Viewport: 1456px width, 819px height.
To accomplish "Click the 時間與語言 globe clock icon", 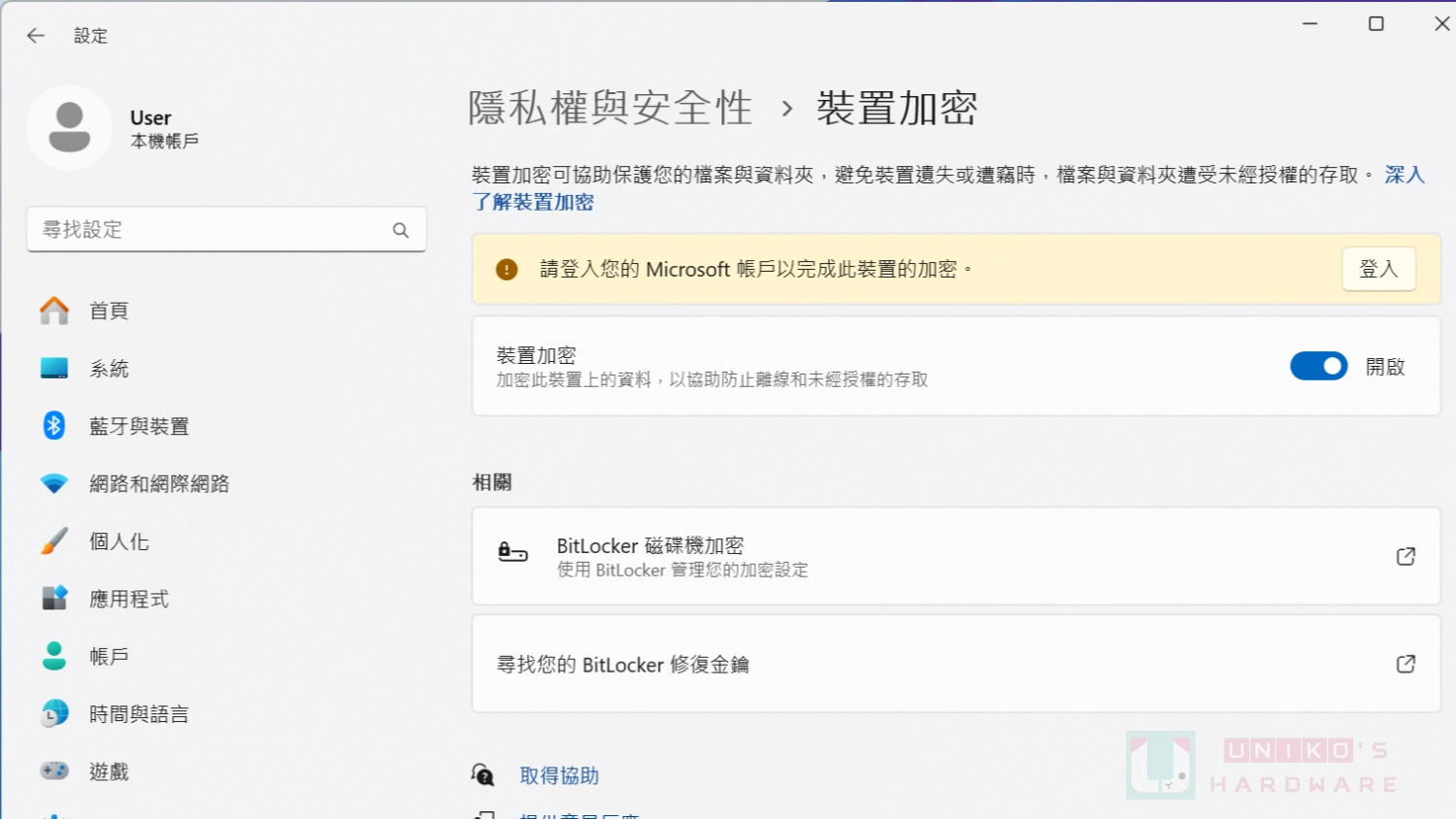I will pyautogui.click(x=54, y=713).
